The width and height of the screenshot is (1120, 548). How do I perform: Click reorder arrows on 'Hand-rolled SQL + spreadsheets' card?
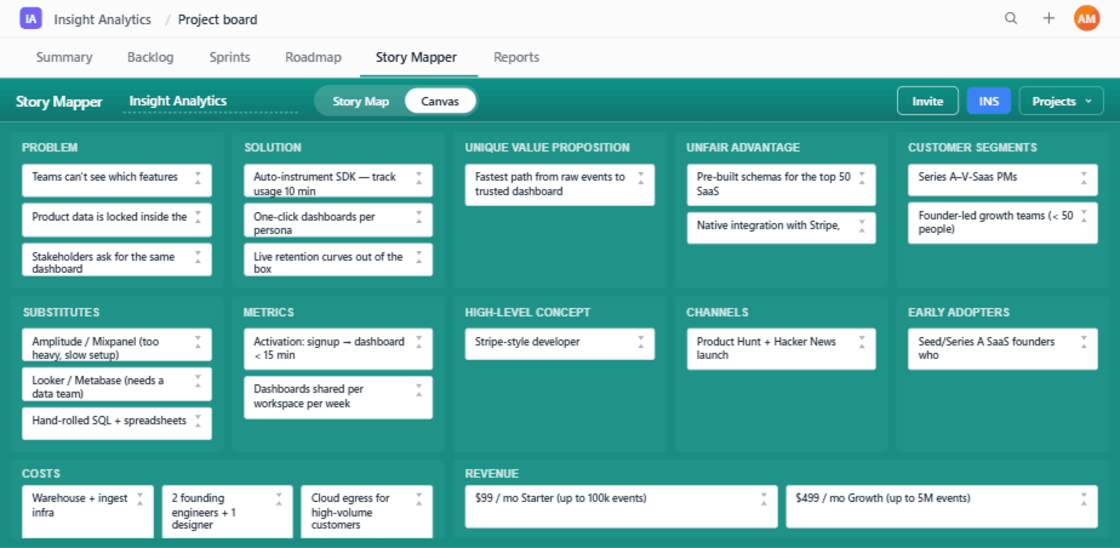coord(198,422)
